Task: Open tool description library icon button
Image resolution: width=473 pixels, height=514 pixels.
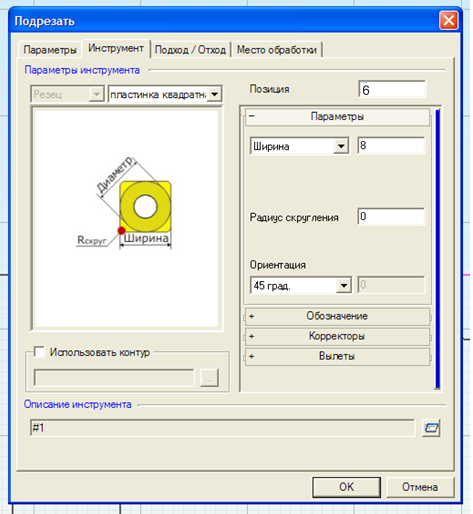Action: point(431,428)
